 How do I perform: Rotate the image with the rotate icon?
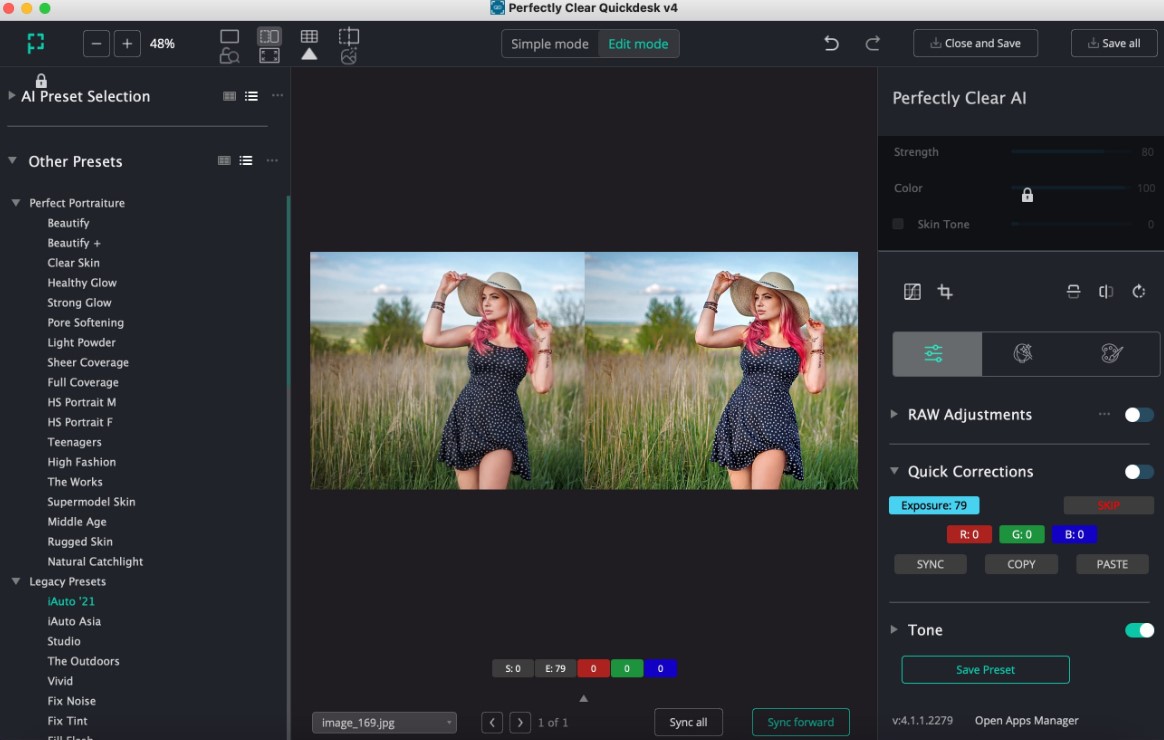[x=1139, y=292]
